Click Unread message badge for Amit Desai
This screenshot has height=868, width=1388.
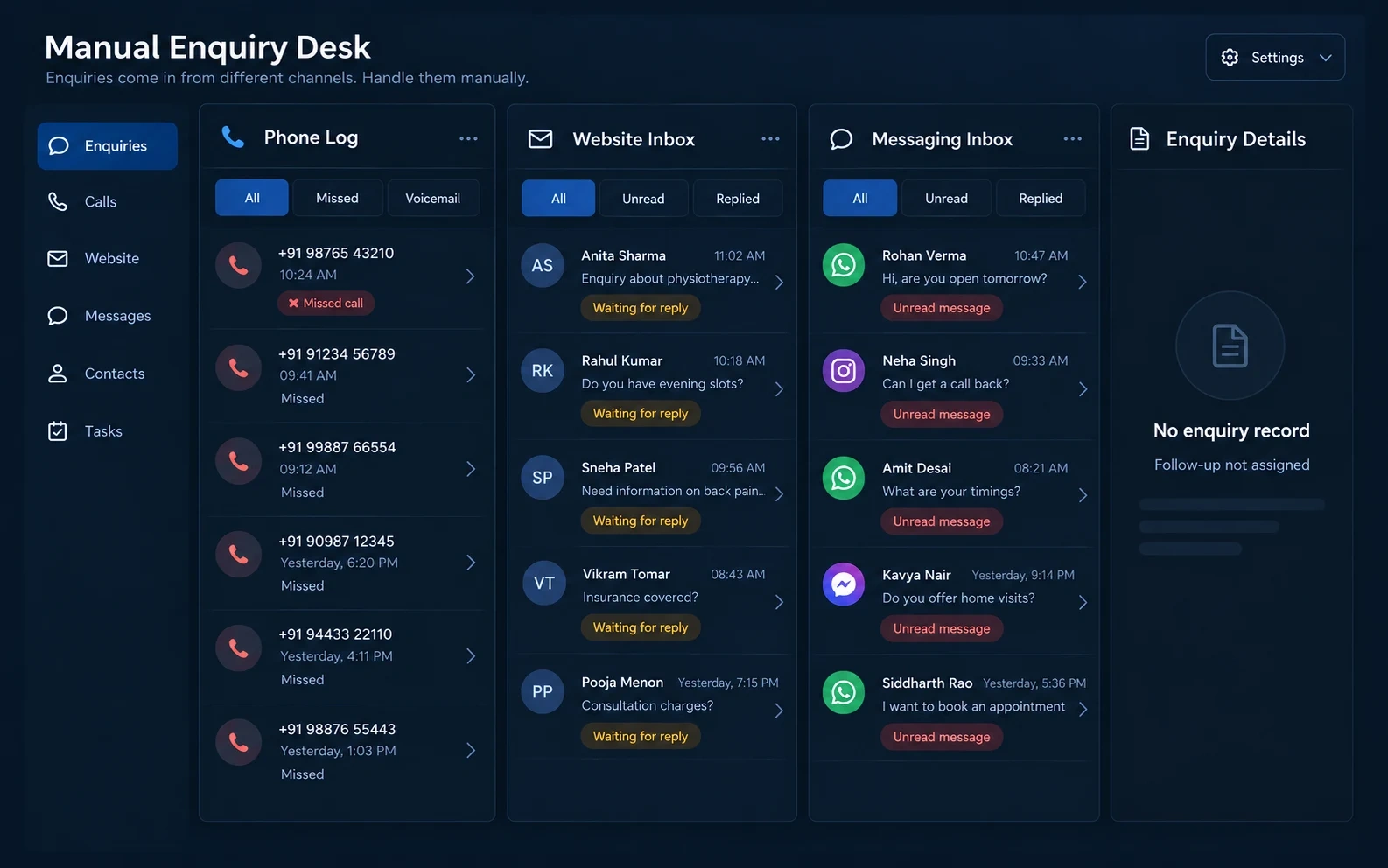(x=942, y=521)
